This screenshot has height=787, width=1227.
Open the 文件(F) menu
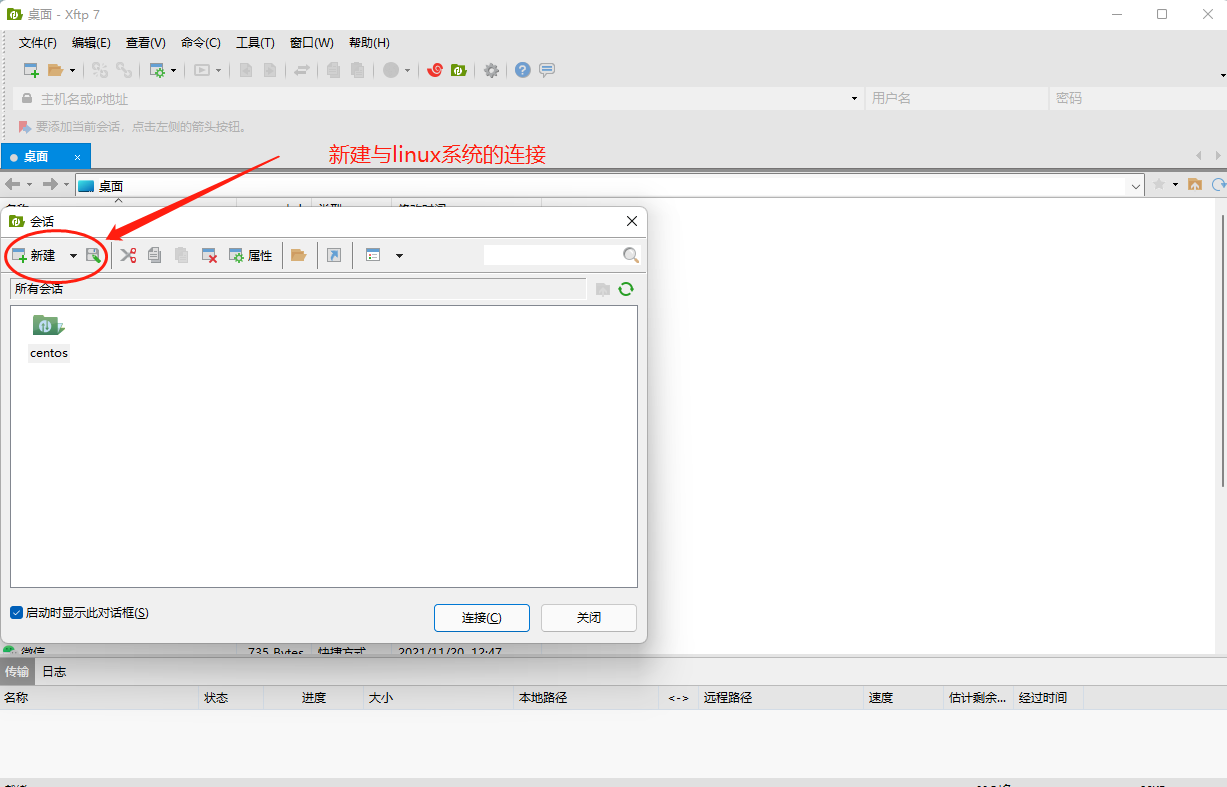pos(38,43)
